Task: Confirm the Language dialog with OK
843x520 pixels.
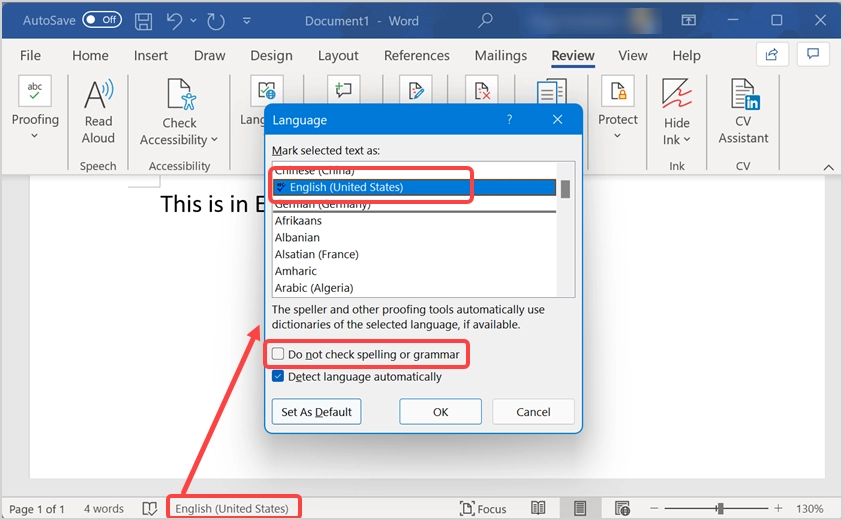Action: [x=440, y=412]
